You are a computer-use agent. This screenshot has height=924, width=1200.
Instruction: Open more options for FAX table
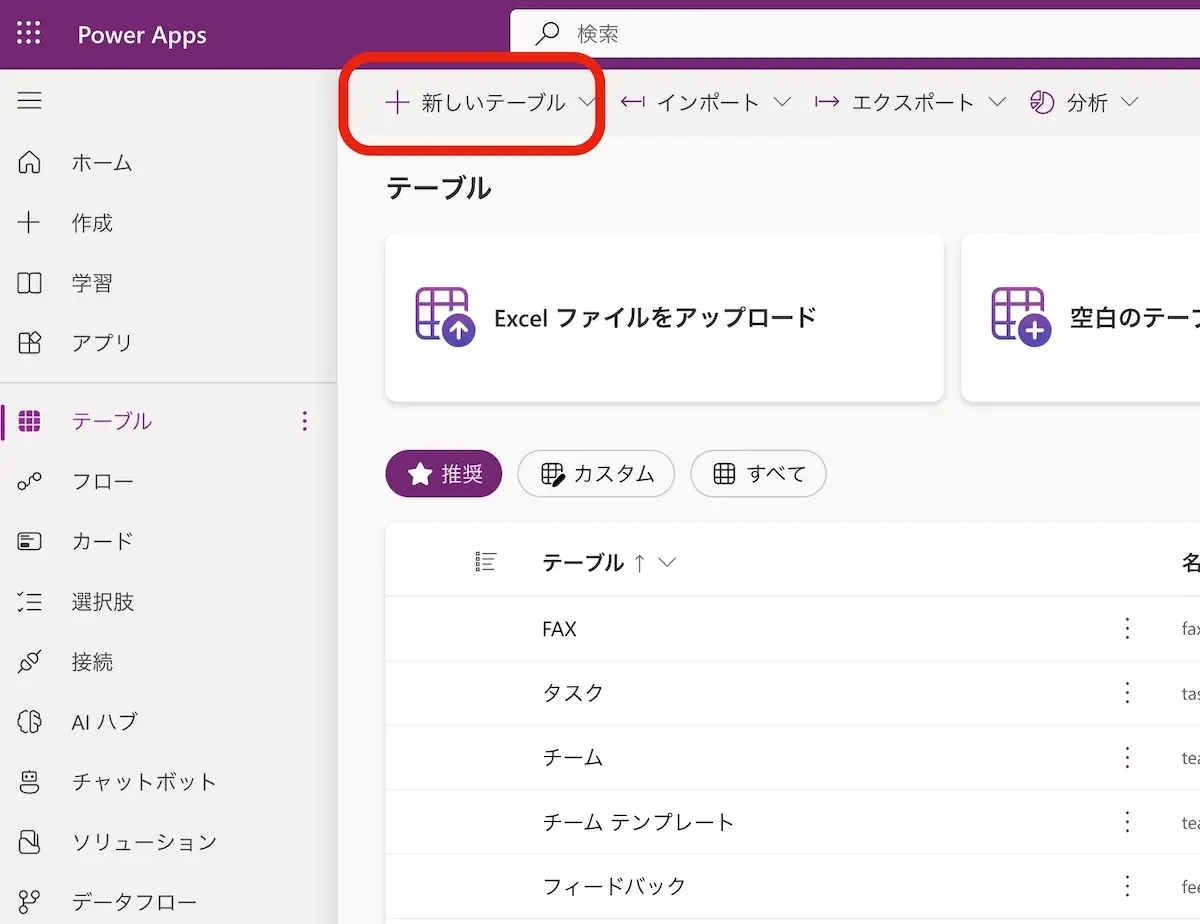point(1127,629)
